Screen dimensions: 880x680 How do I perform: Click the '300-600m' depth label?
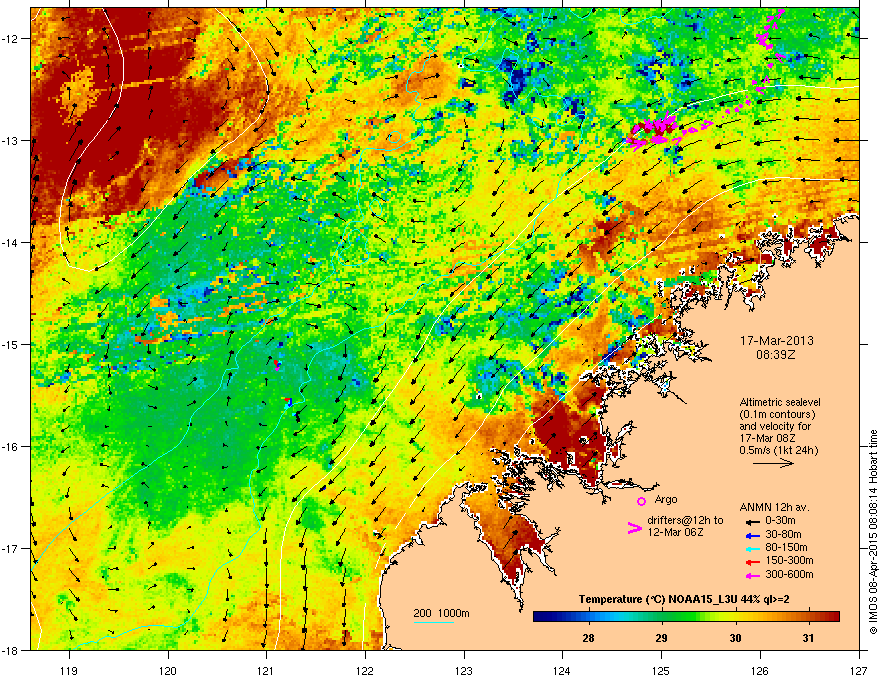pos(789,574)
